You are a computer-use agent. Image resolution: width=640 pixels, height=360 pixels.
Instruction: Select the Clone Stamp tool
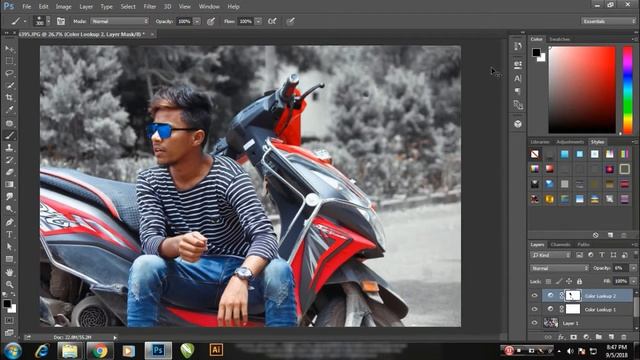coord(9,148)
